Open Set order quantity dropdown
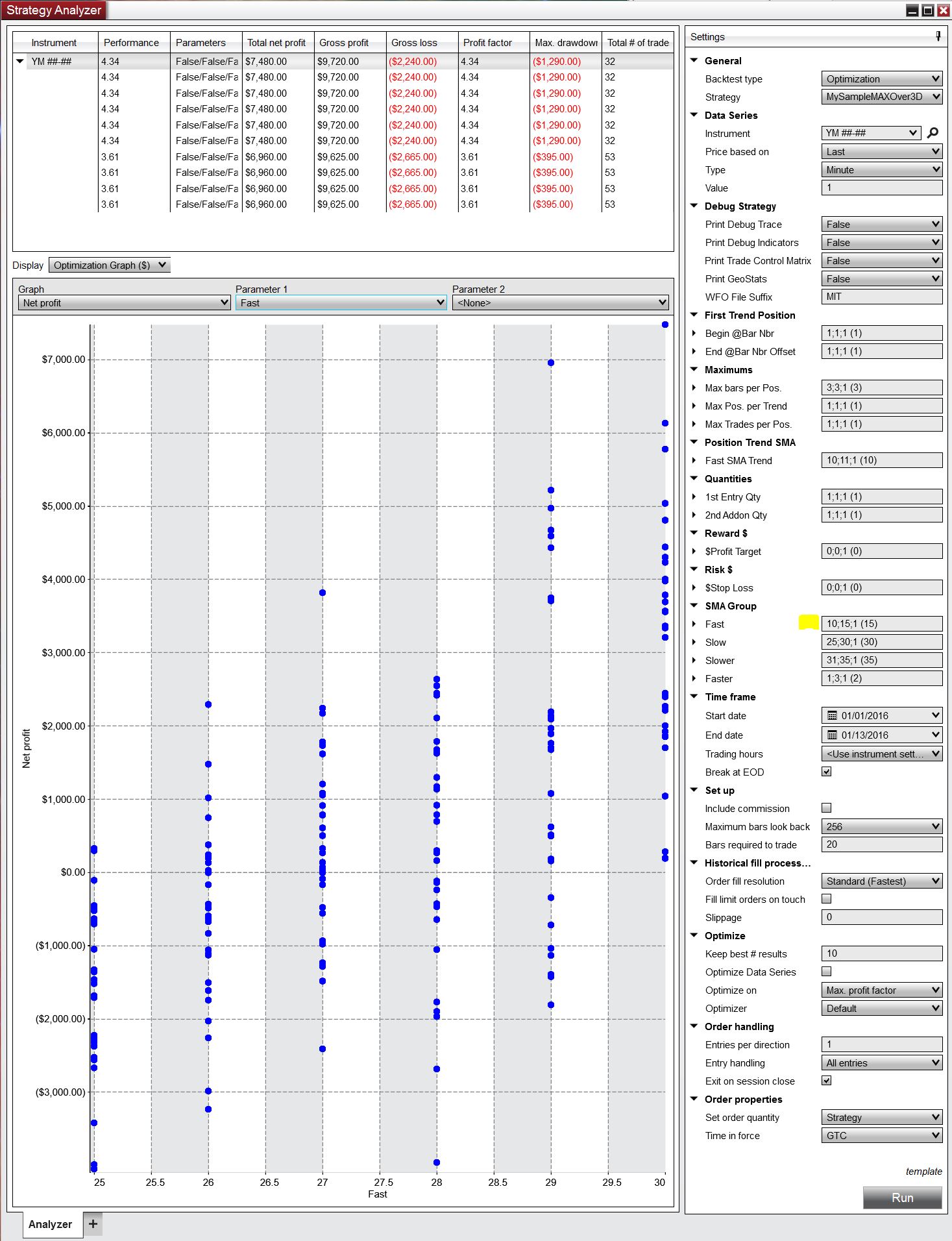The width and height of the screenshot is (952, 1241). [x=881, y=1117]
